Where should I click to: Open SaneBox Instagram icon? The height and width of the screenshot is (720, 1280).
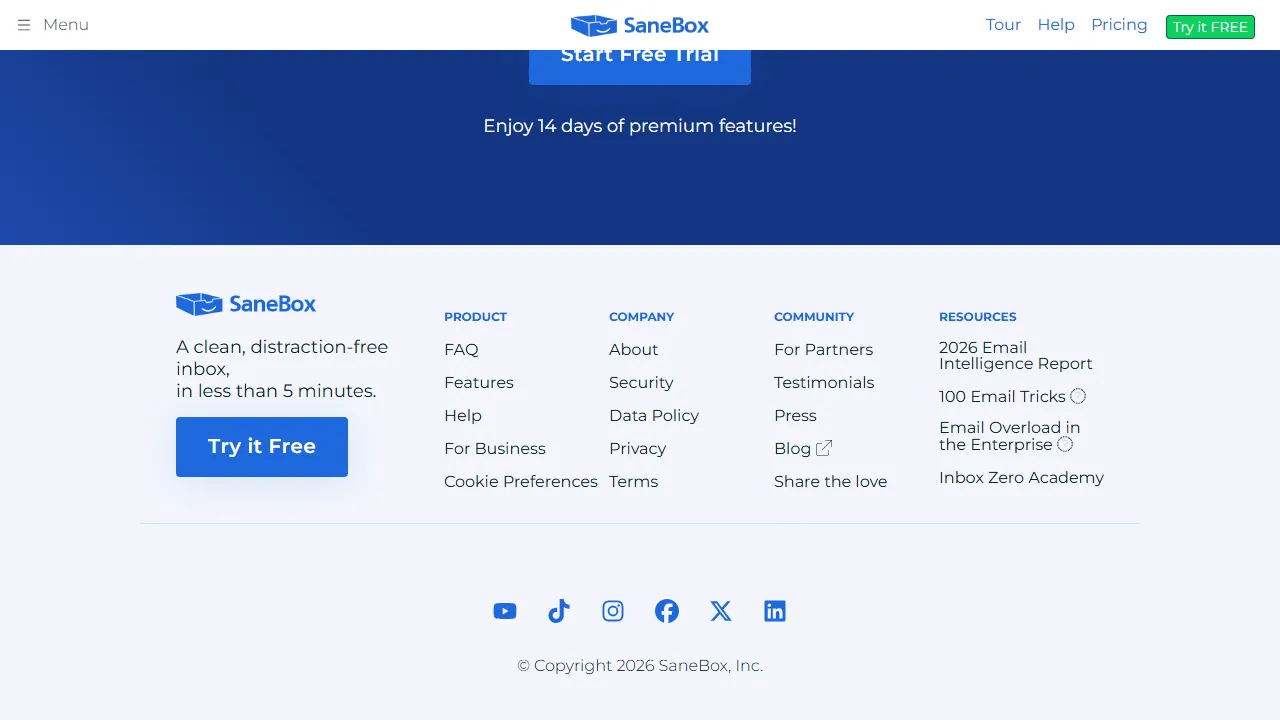[x=613, y=611]
